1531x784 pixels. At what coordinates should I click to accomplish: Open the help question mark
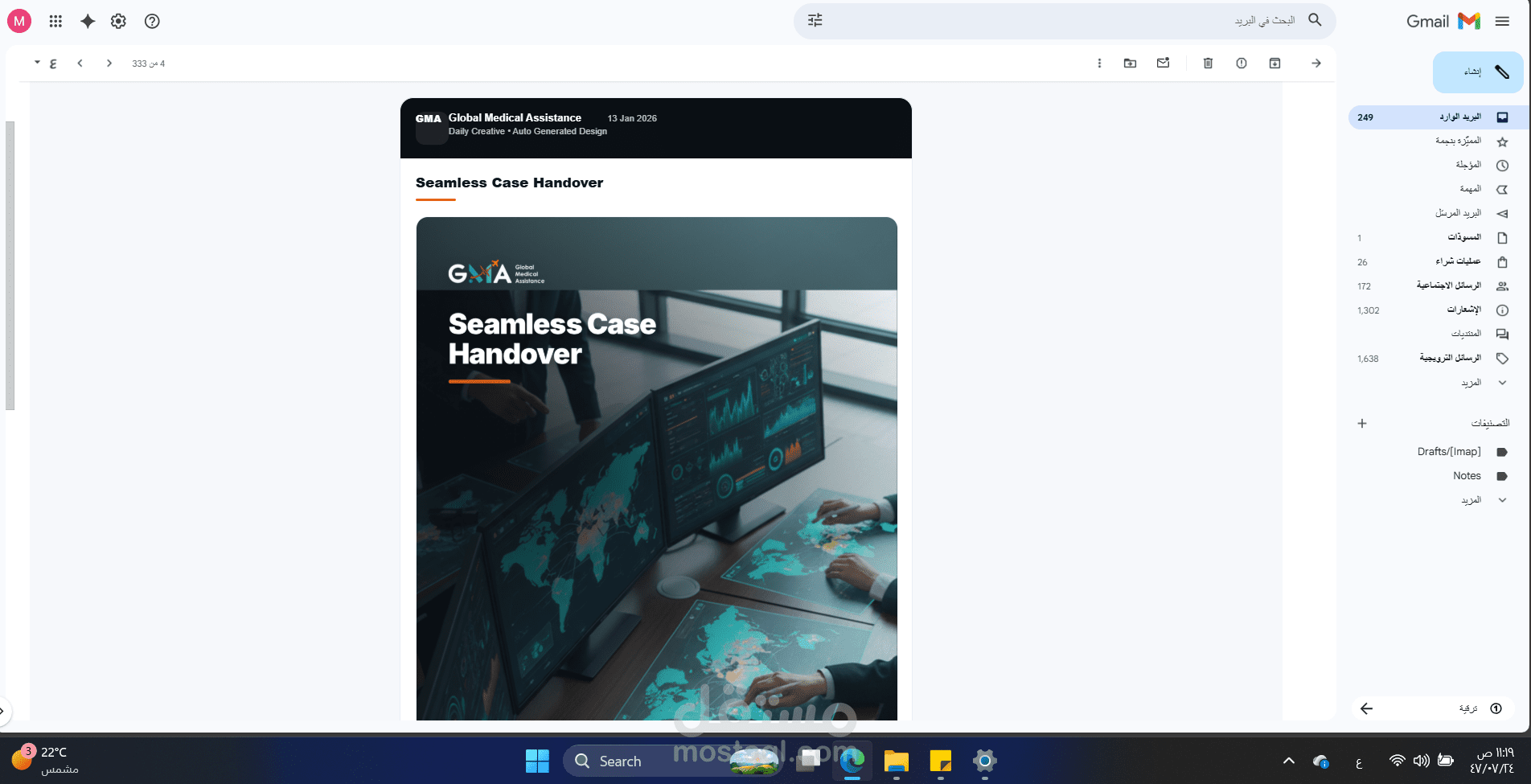point(152,22)
